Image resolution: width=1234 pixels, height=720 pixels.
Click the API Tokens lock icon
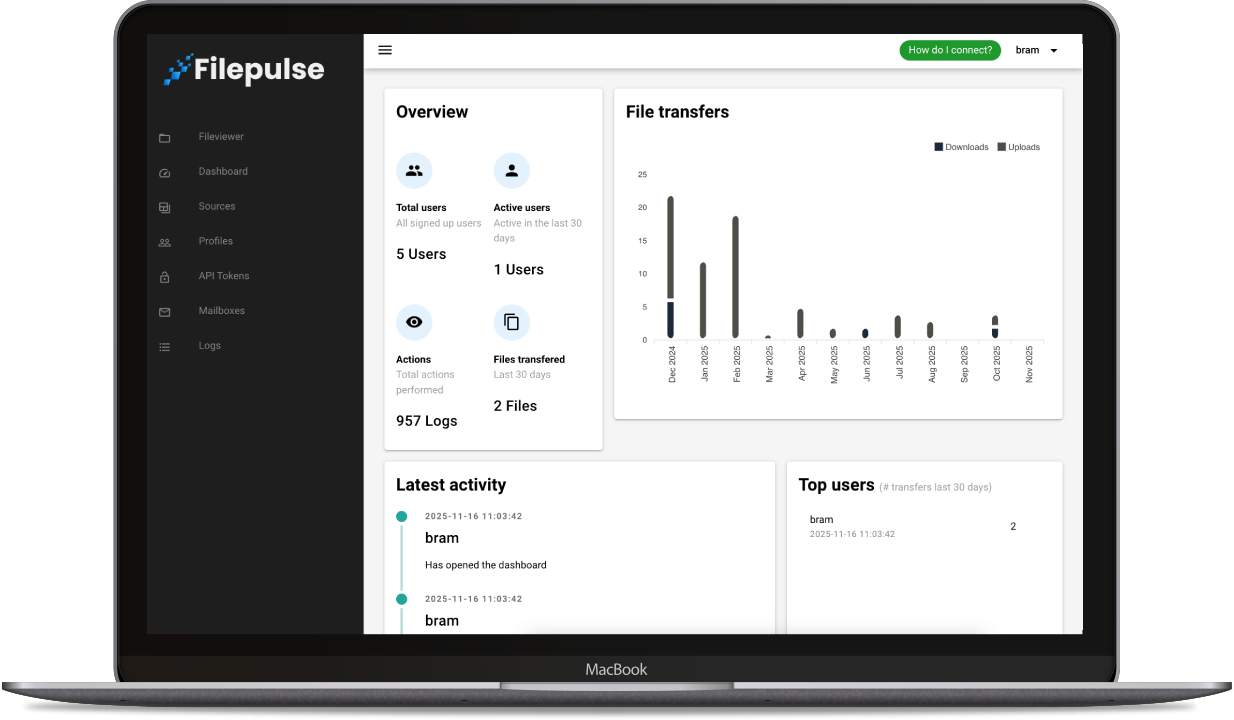coord(165,278)
